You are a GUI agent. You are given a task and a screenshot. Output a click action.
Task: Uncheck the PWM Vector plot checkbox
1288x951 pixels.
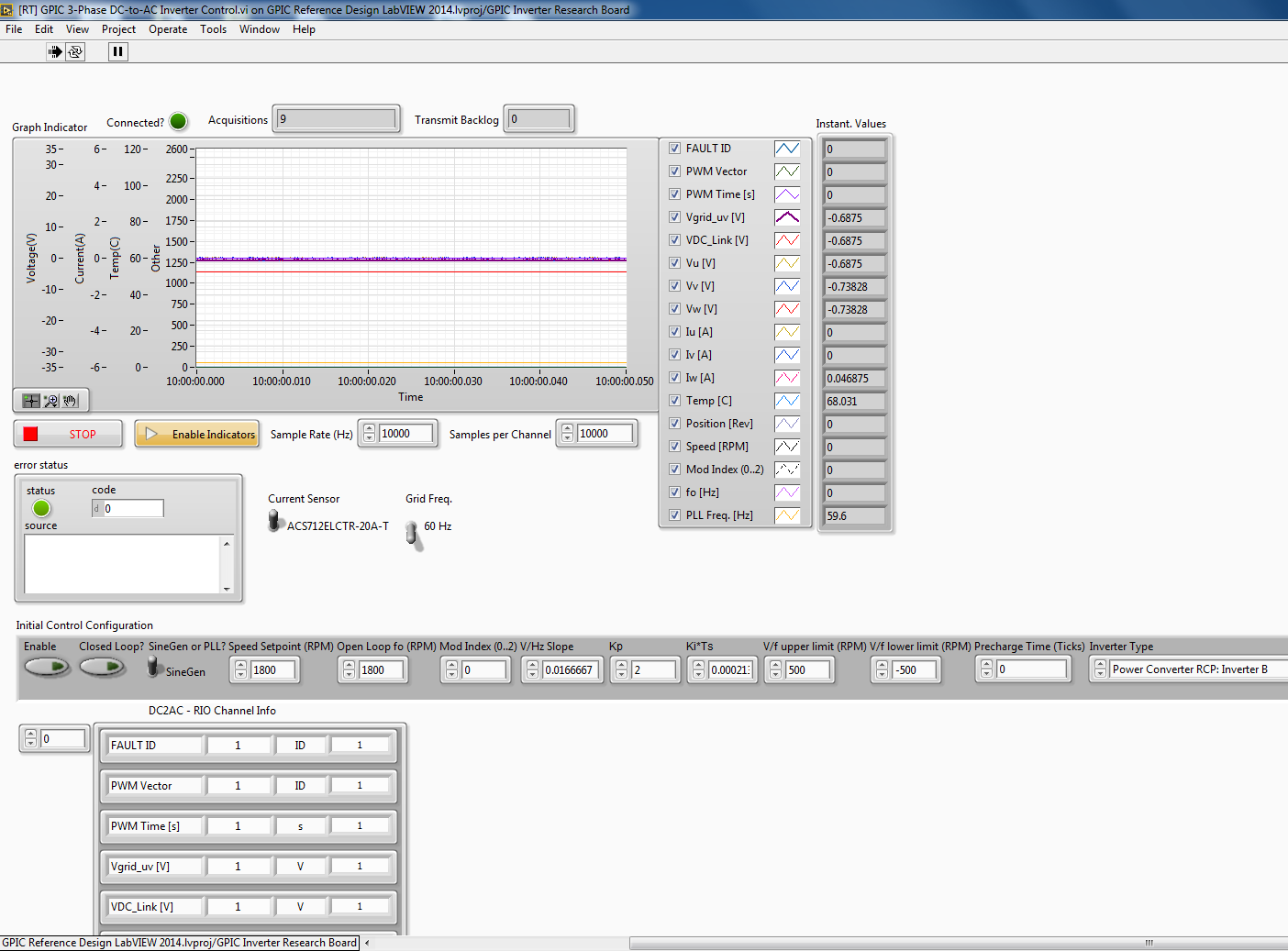(x=674, y=171)
